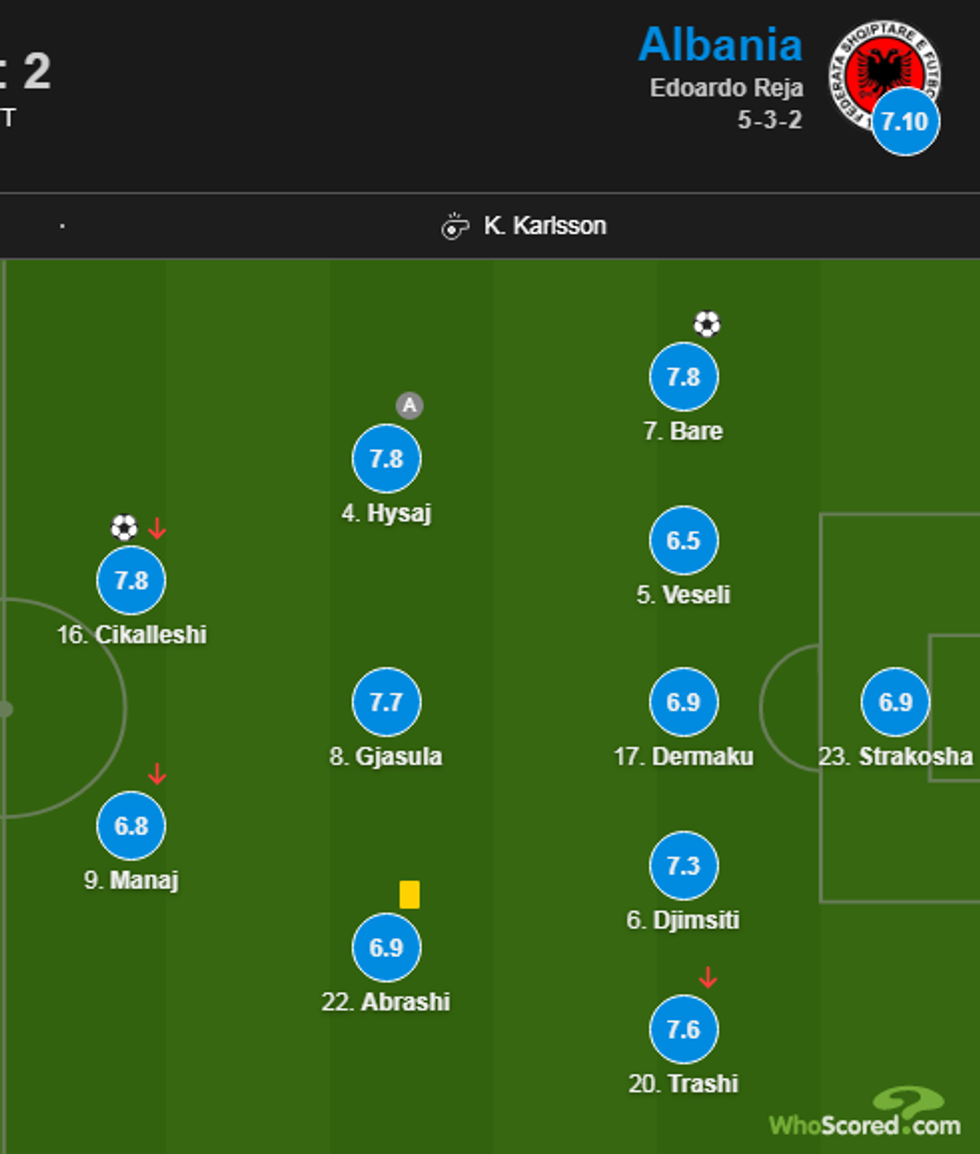Viewport: 980px width, 1154px height.
Task: Click the substitution arrow above Cikalleshi
Action: click(x=156, y=528)
